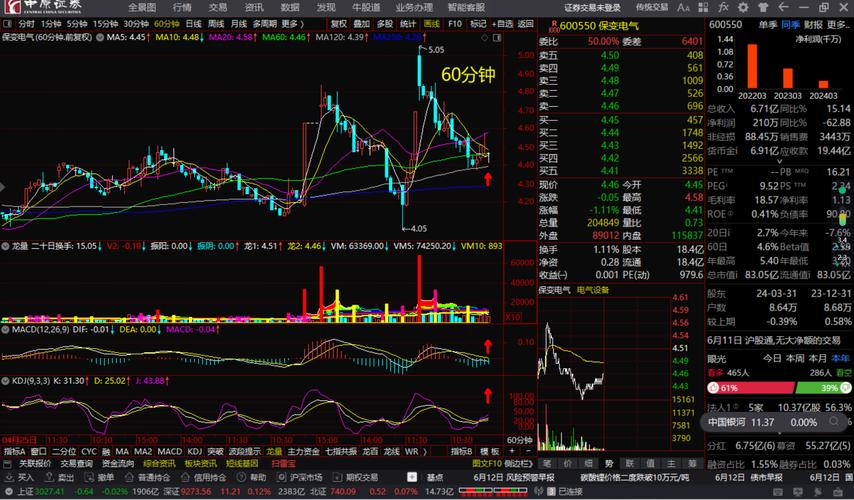This screenshot has width=854, height=500.
Task: Click the 卖出 sell icon
Action: click(49, 477)
